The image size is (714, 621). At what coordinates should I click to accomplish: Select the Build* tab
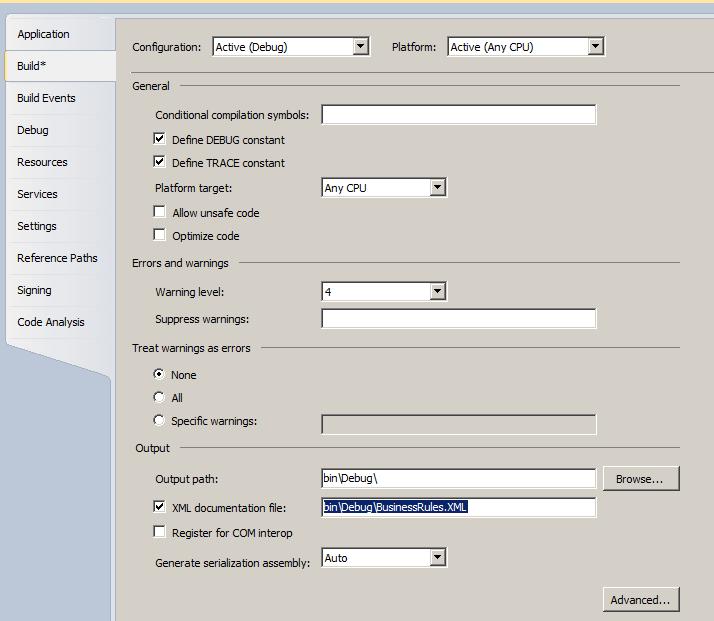pos(60,66)
